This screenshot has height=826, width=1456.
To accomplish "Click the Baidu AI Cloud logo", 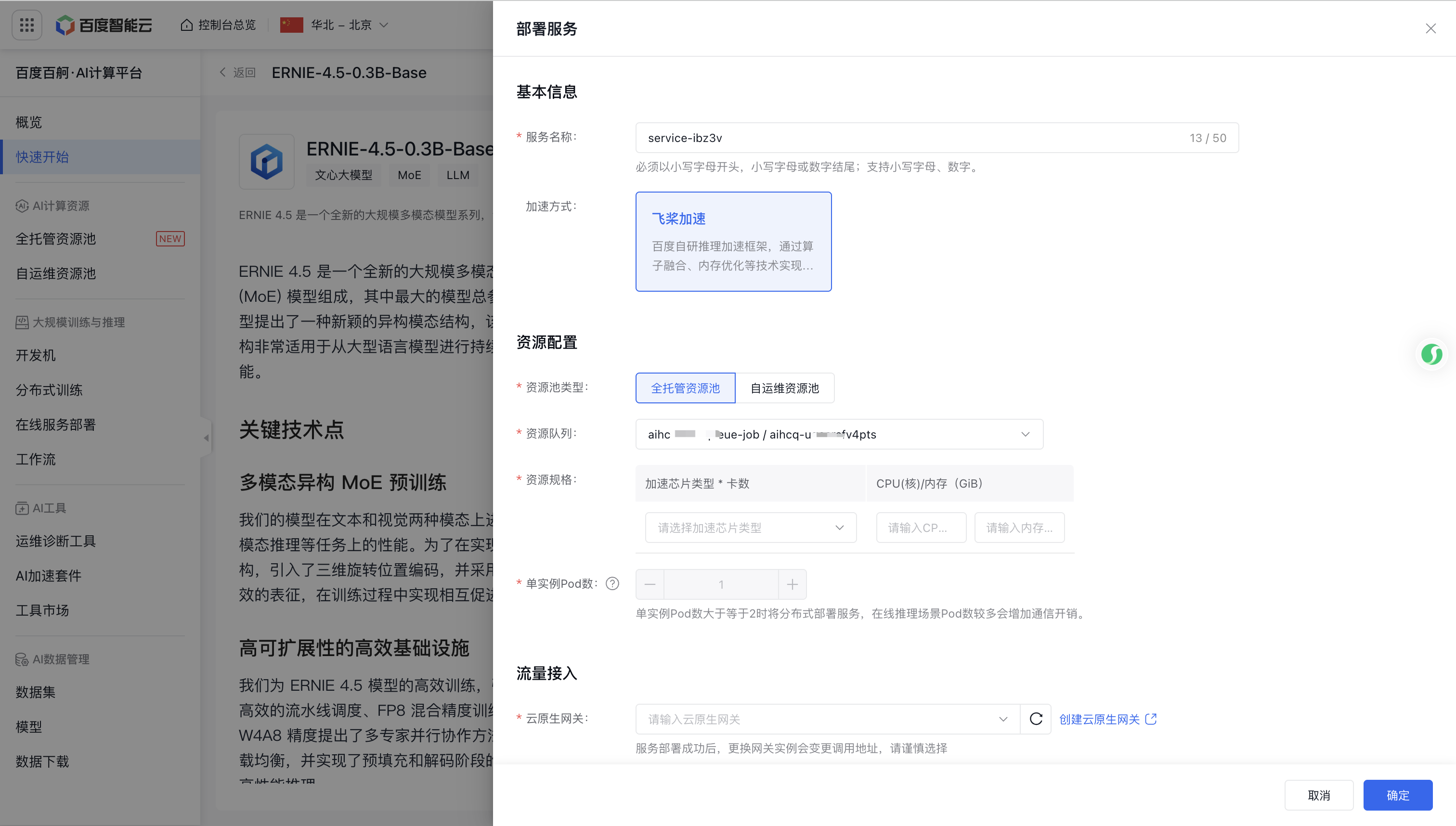I will point(104,25).
